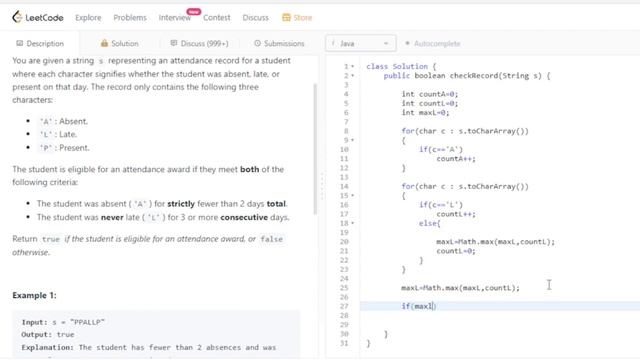The height and width of the screenshot is (360, 640).
Task: Click maxL=Math.max line at line 25
Action: 460,288
